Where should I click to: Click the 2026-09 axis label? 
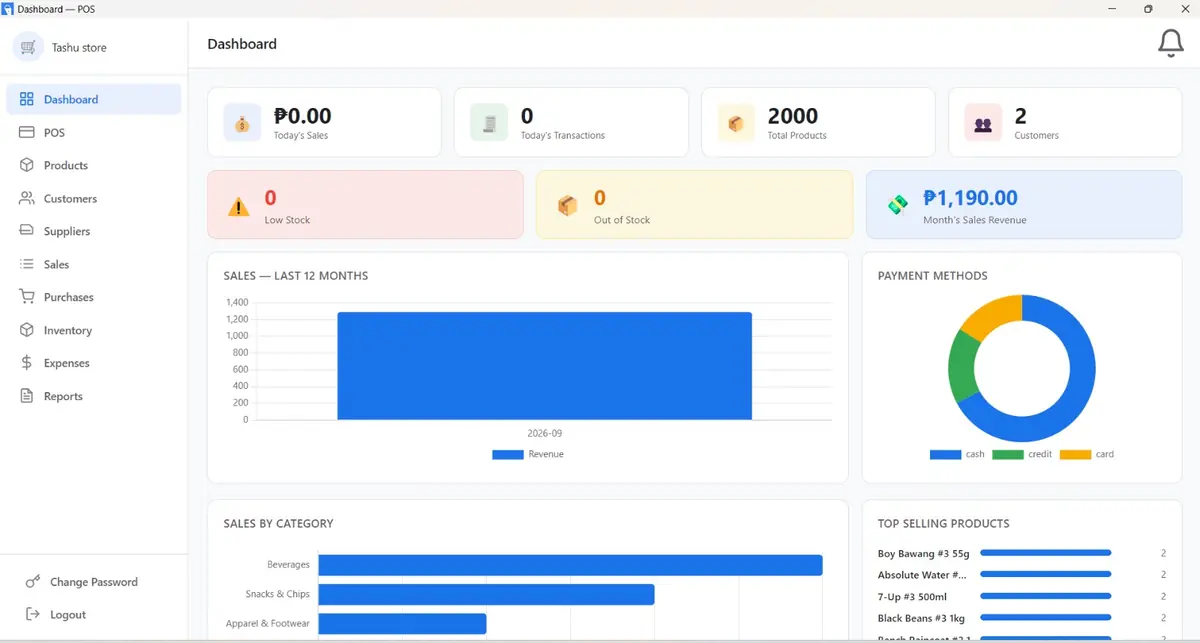pos(545,434)
